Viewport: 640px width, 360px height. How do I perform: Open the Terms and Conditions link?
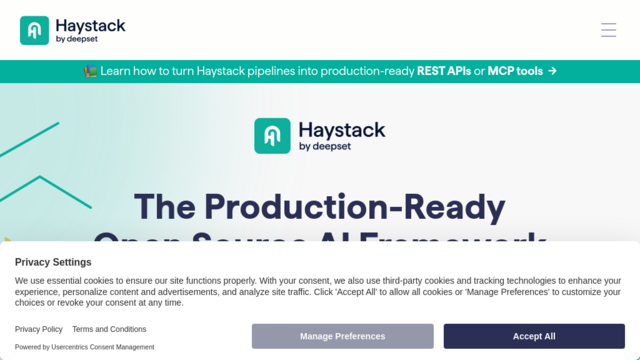coord(109,329)
